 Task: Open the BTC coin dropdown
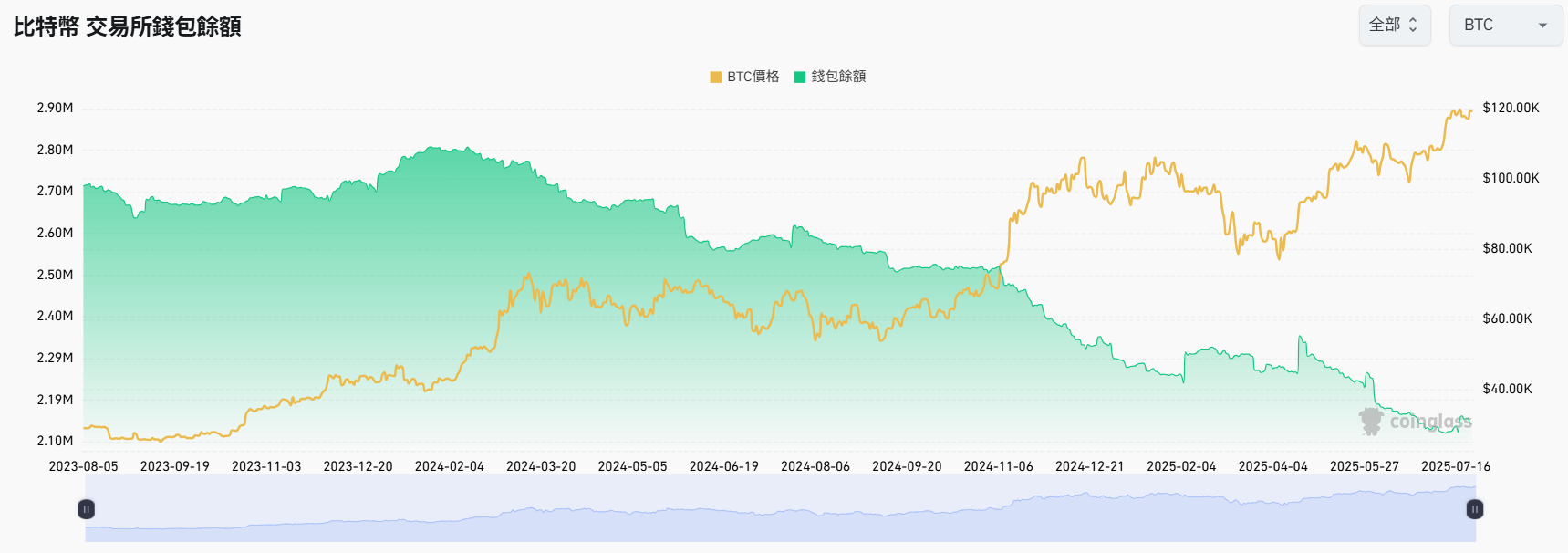tap(1506, 26)
